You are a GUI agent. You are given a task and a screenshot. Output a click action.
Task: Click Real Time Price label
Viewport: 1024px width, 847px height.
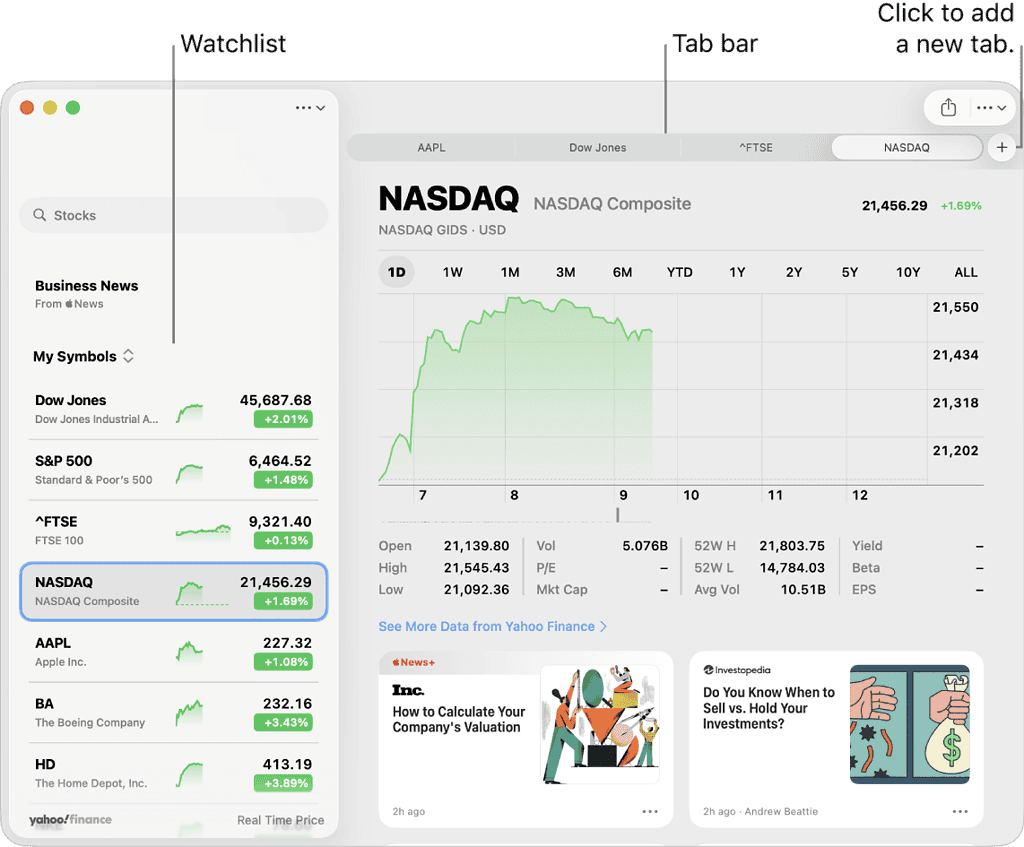coord(280,820)
